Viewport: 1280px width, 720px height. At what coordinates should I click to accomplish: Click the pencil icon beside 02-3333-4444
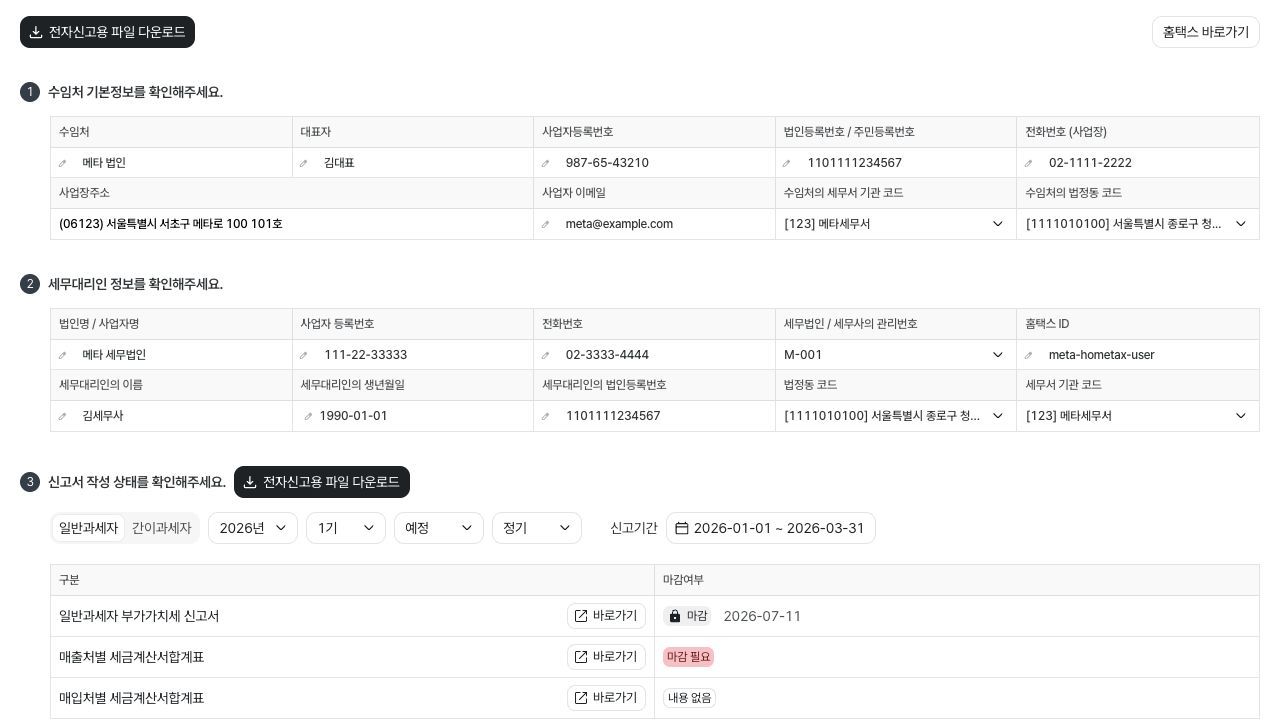pyautogui.click(x=546, y=355)
